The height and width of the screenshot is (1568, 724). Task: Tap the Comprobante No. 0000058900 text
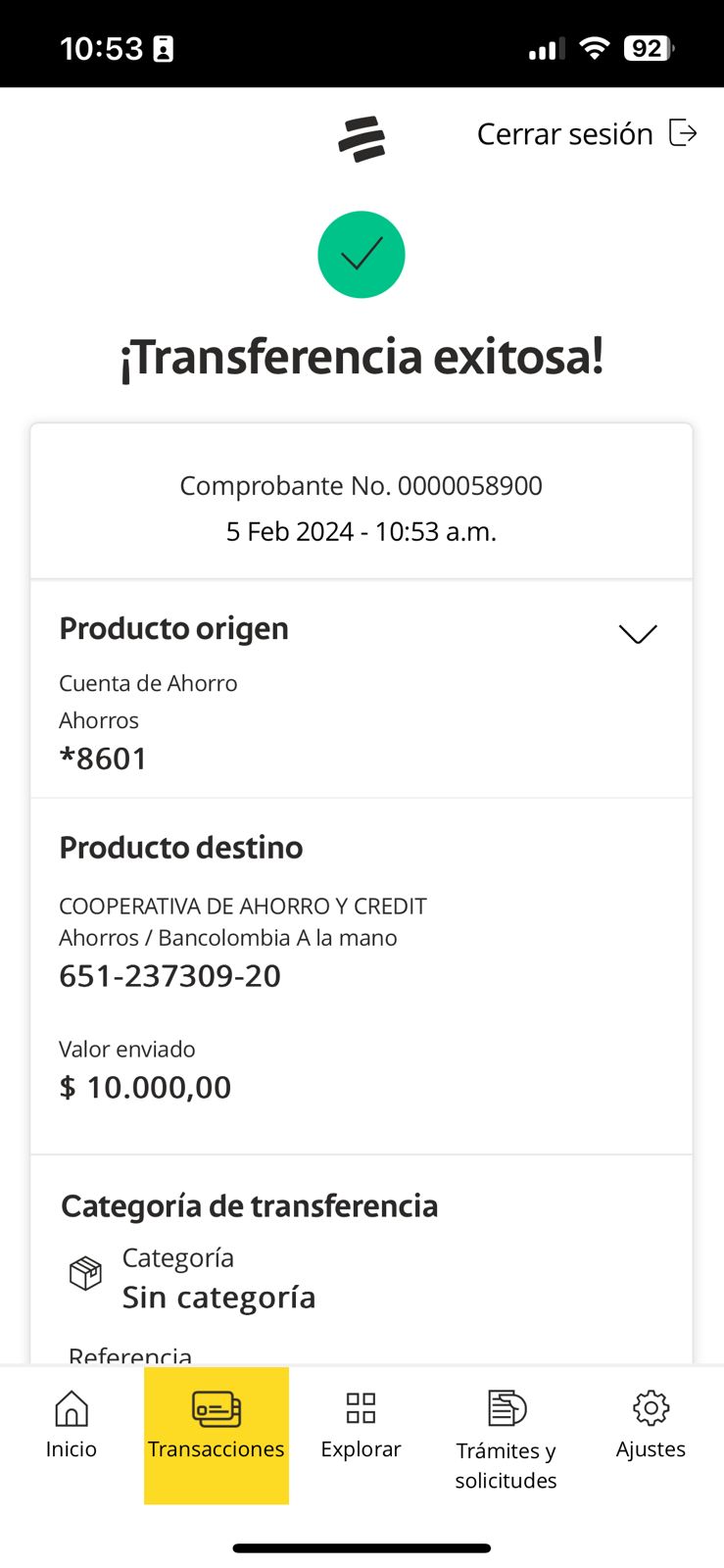click(361, 486)
